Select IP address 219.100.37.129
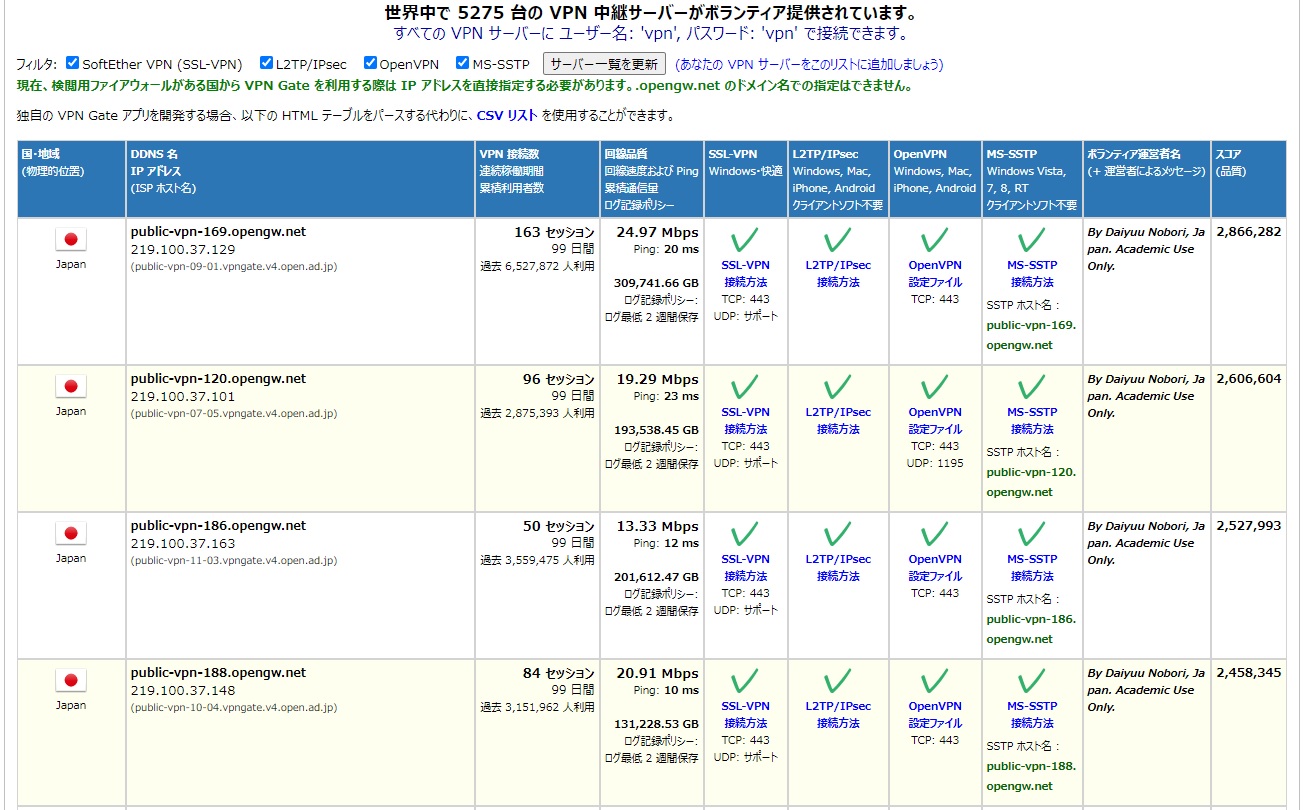1304x810 pixels. tap(183, 249)
